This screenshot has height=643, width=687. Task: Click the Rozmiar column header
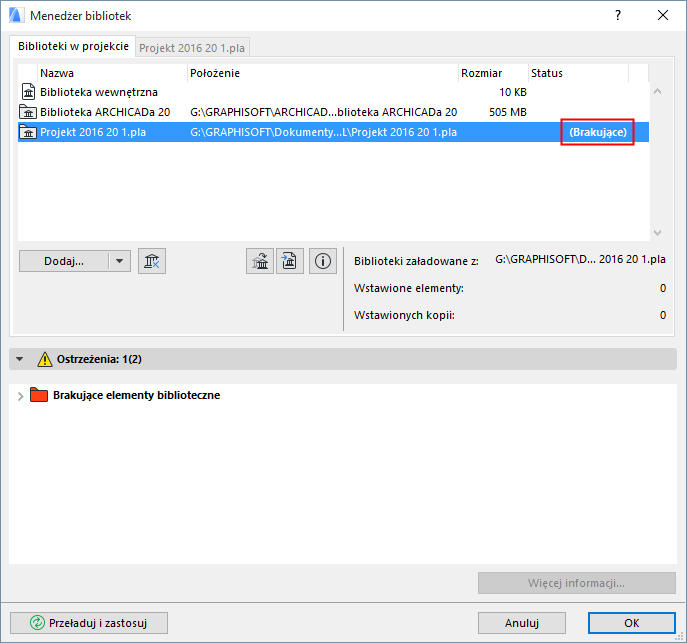click(x=493, y=73)
